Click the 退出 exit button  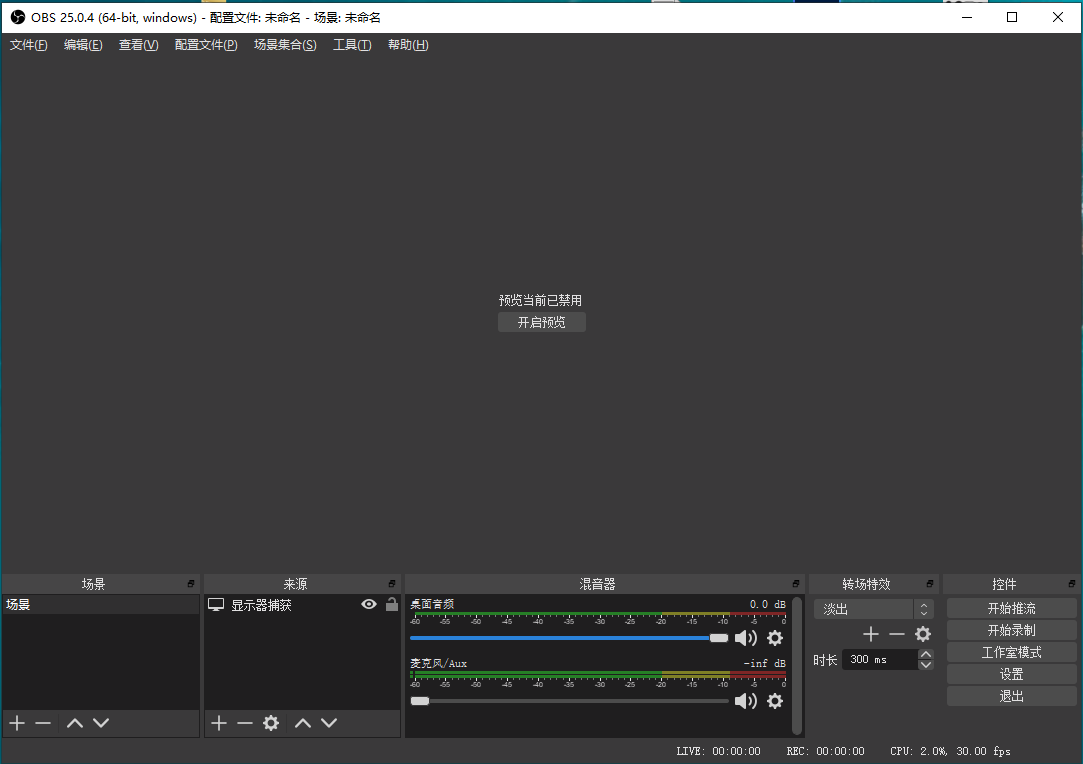(1011, 696)
